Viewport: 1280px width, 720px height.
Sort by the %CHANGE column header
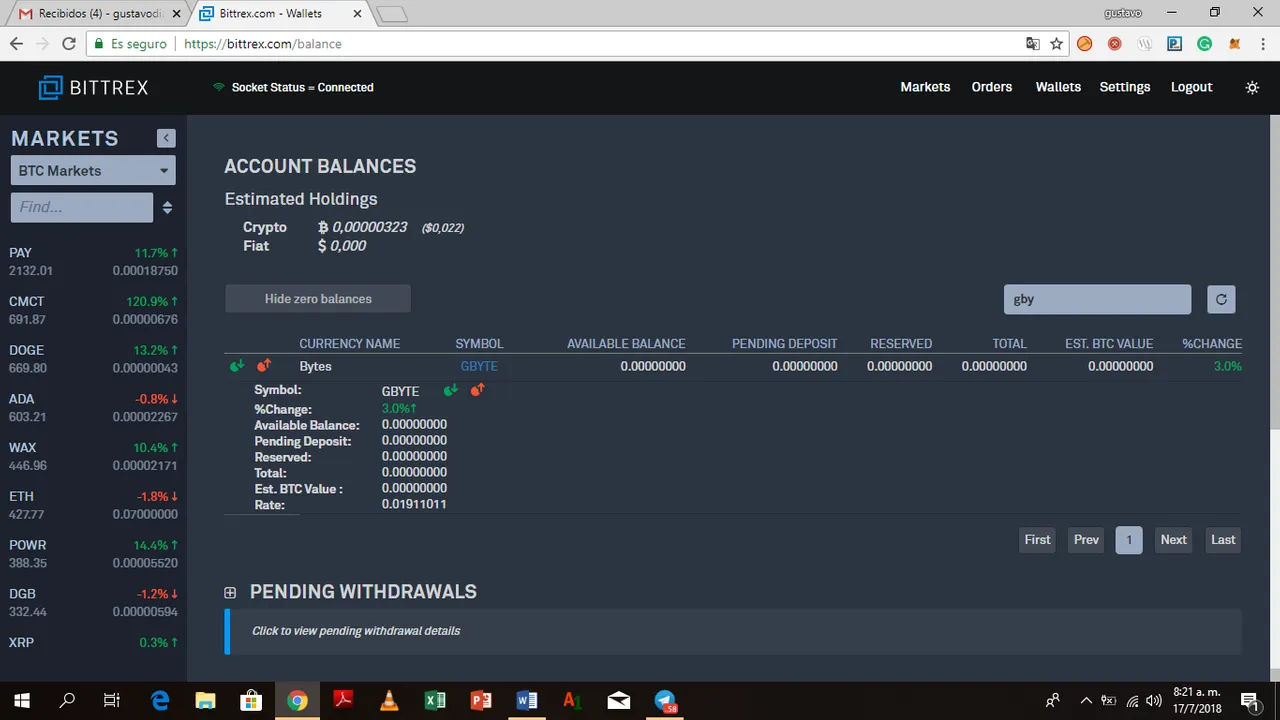point(1212,343)
